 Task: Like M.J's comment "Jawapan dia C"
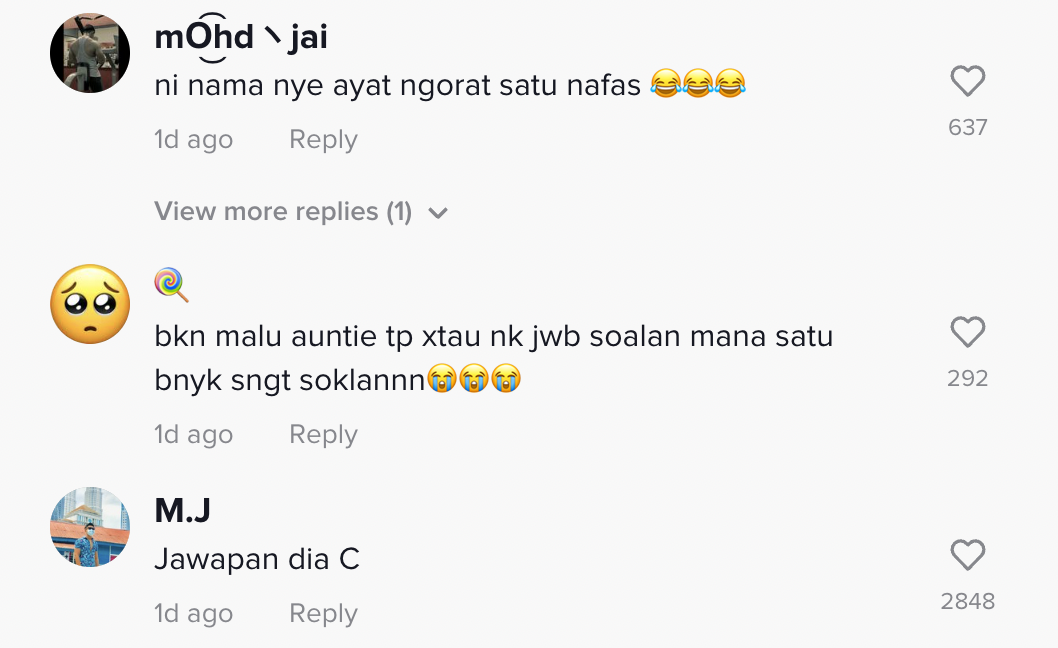click(967, 556)
